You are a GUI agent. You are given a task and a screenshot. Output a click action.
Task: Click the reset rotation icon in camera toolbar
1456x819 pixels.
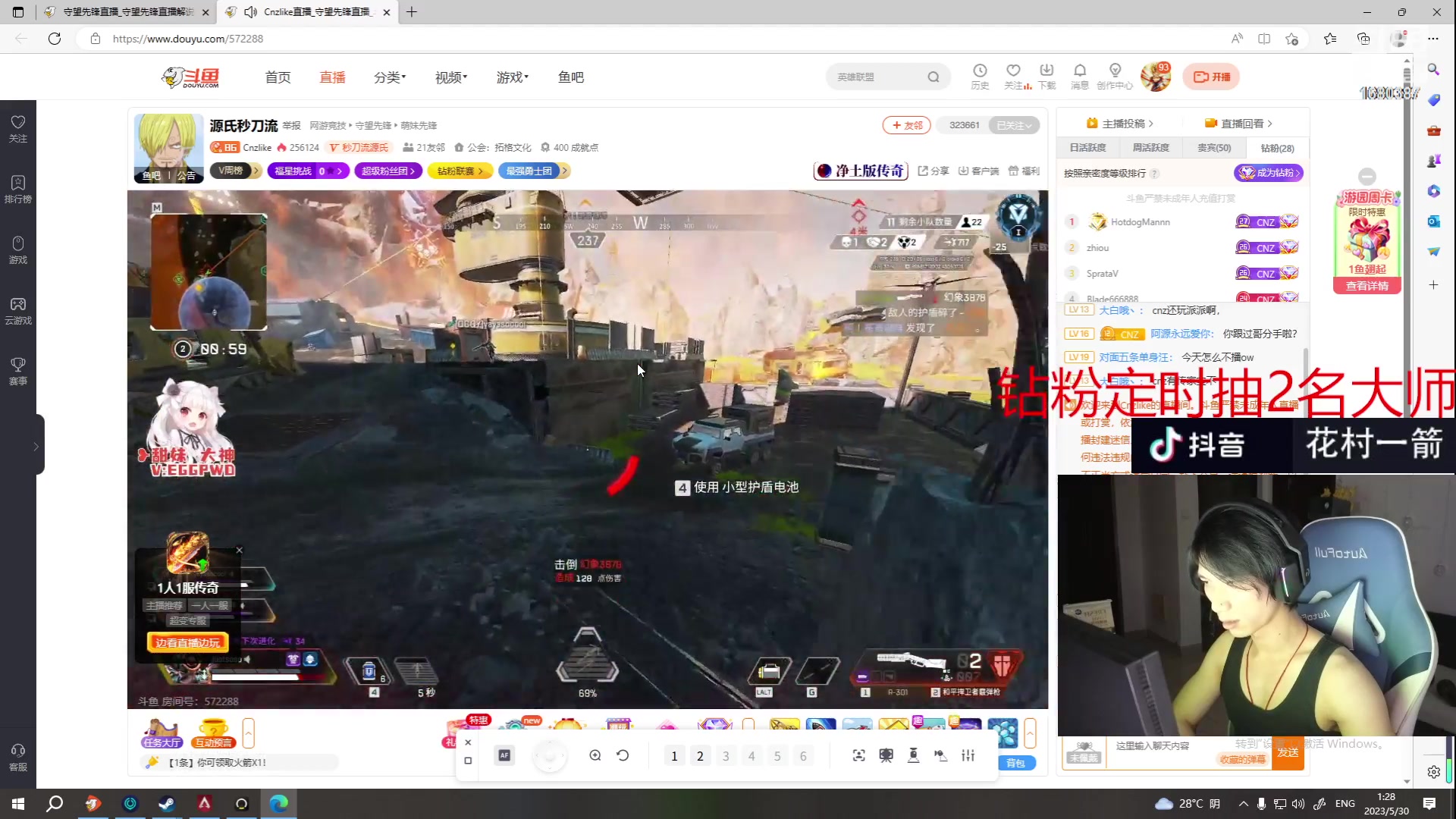point(623,755)
